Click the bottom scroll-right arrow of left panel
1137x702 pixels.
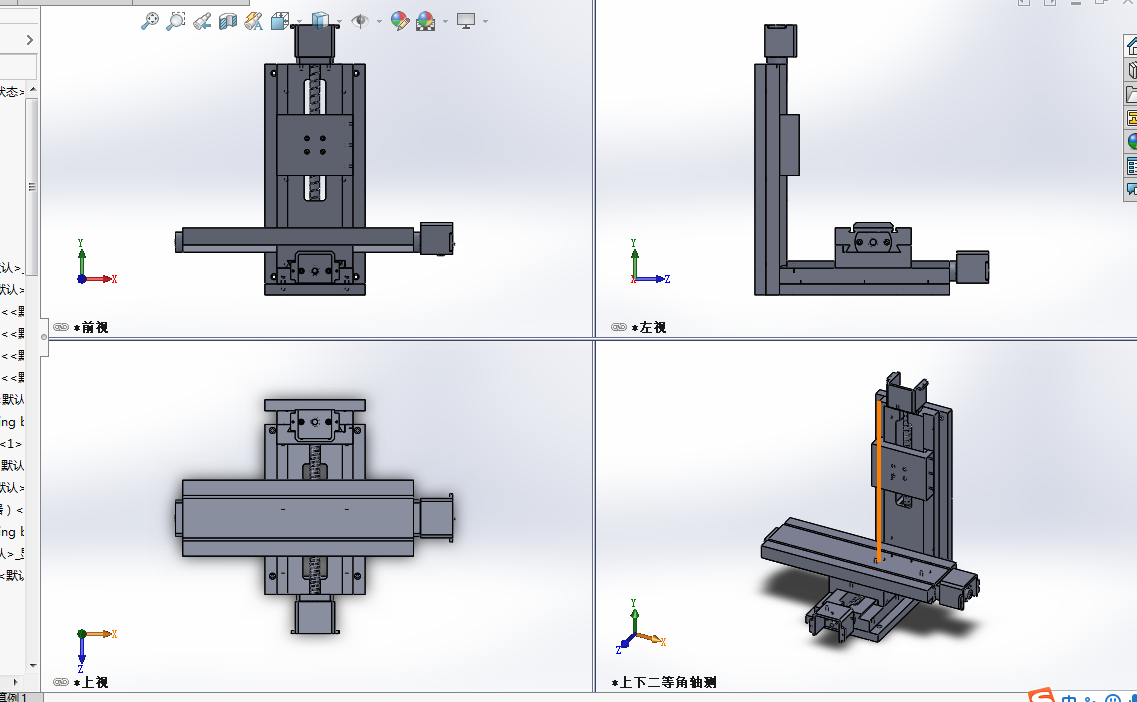tap(15, 682)
